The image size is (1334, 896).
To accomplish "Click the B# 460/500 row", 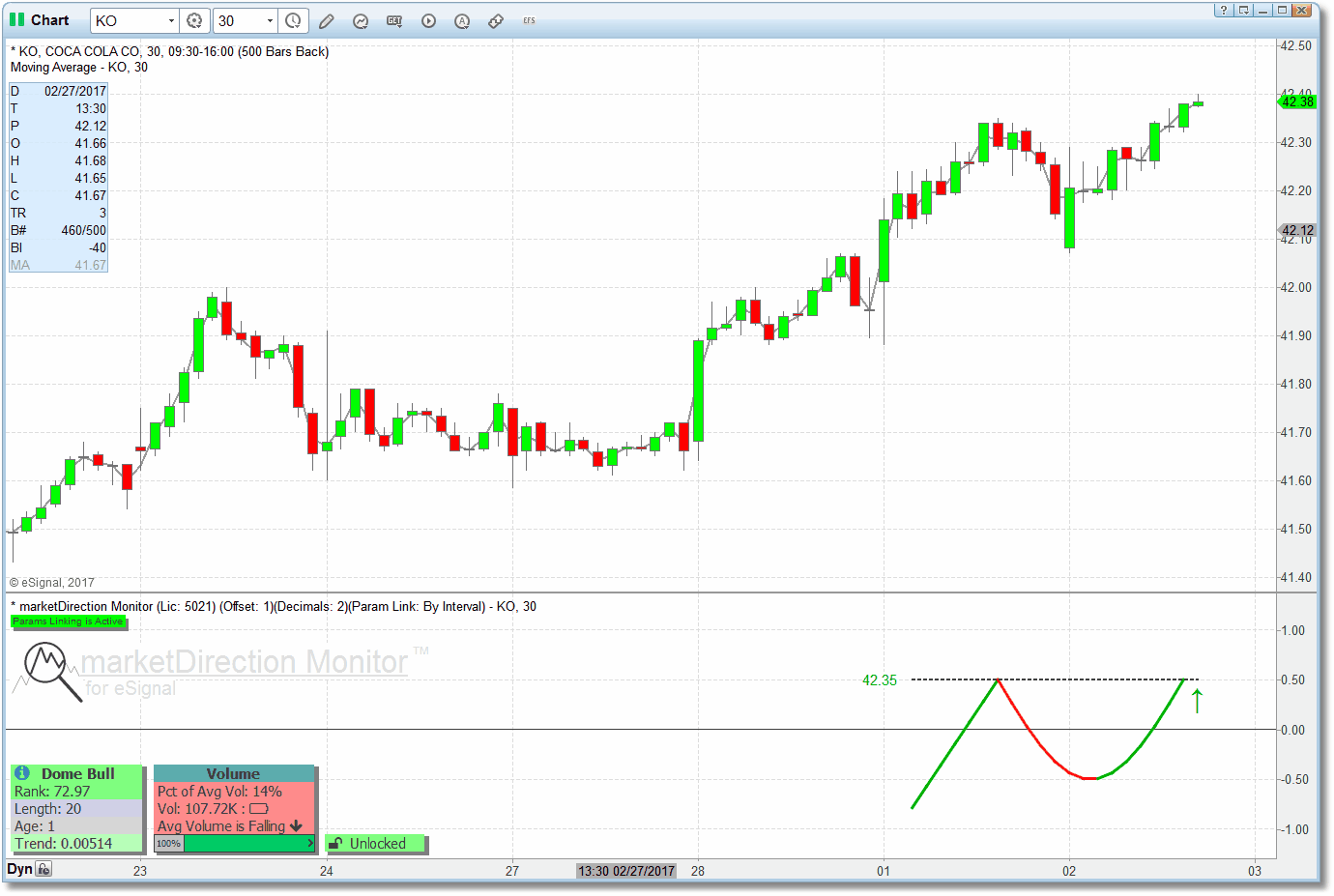I will click(58, 230).
